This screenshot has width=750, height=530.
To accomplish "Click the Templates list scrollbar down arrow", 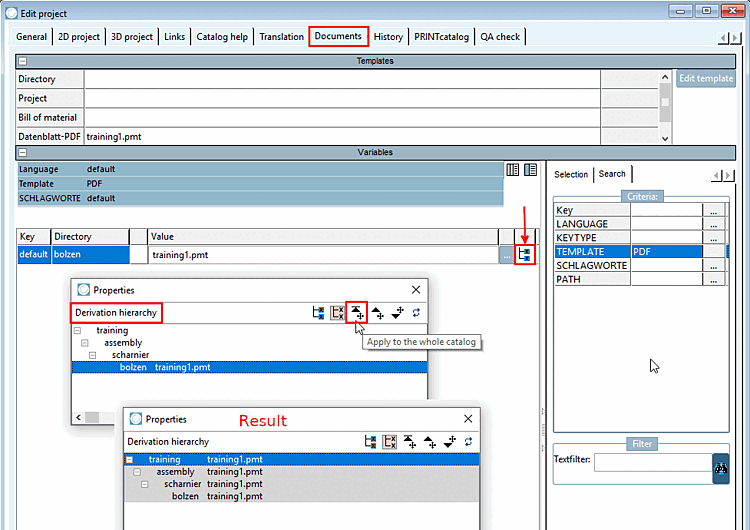I will pyautogui.click(x=665, y=138).
